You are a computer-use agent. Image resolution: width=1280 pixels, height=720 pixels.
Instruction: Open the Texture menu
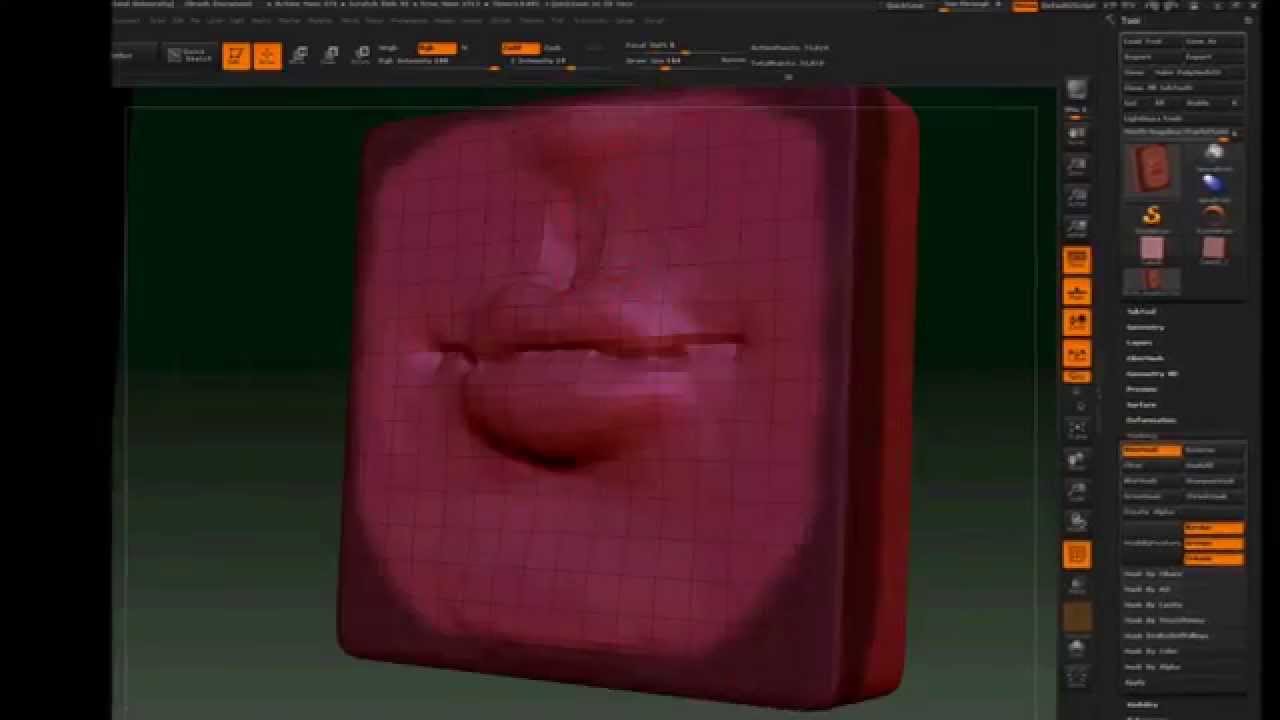click(x=532, y=20)
